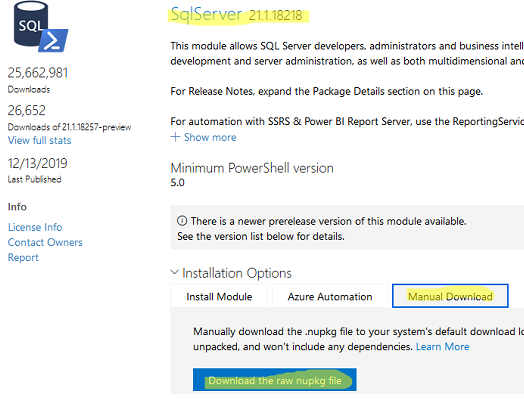The image size is (524, 399).
Task: Collapse the Installation Options section
Action: (231, 273)
